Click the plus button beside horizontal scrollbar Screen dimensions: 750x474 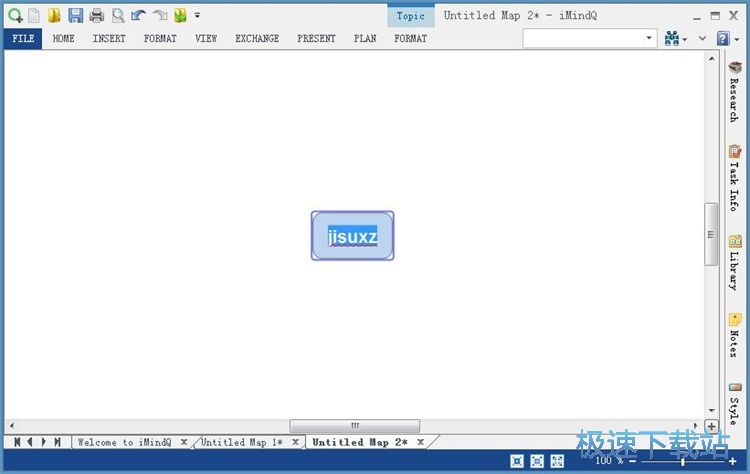pos(711,426)
